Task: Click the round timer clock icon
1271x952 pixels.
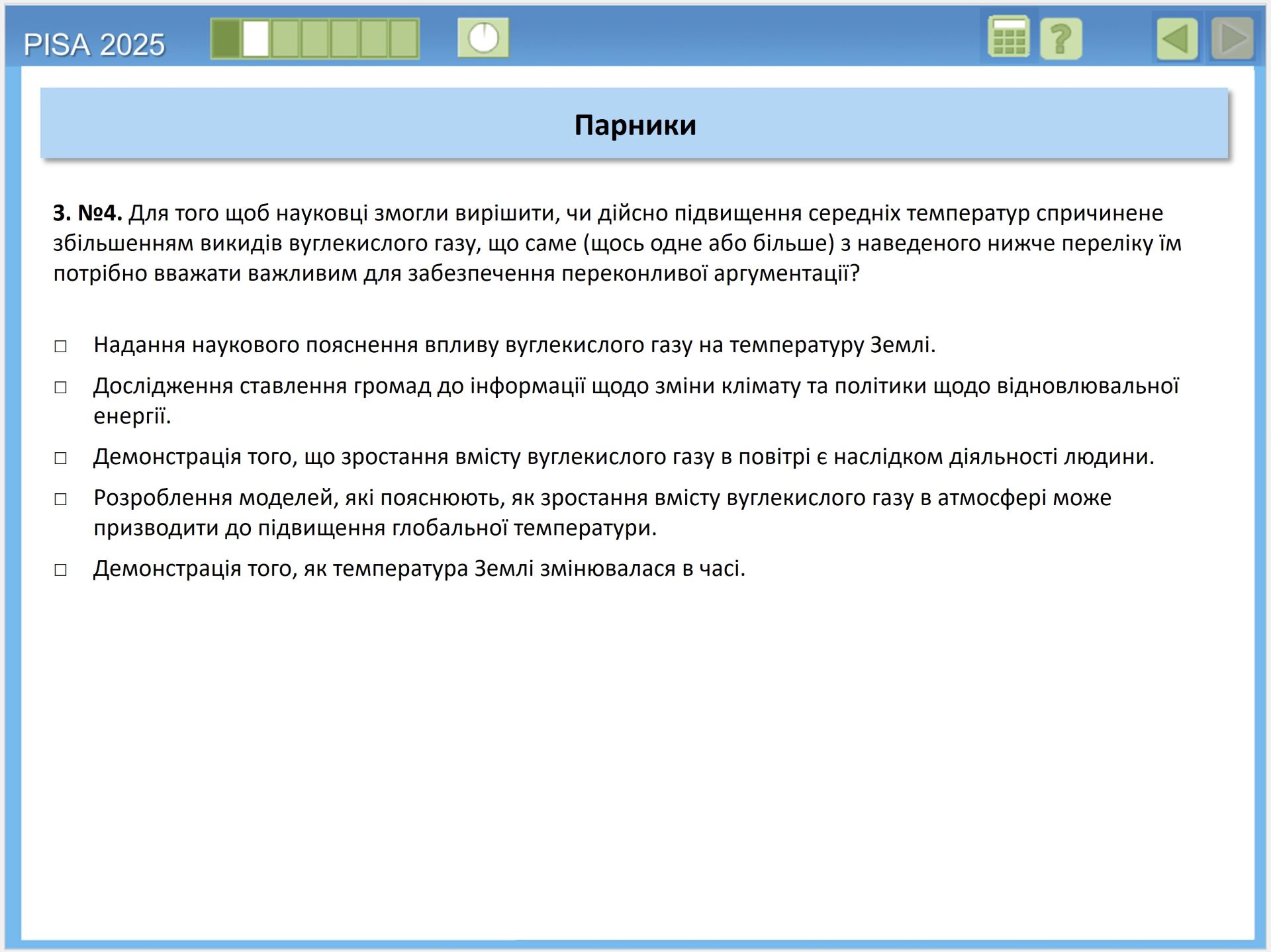Action: [483, 38]
